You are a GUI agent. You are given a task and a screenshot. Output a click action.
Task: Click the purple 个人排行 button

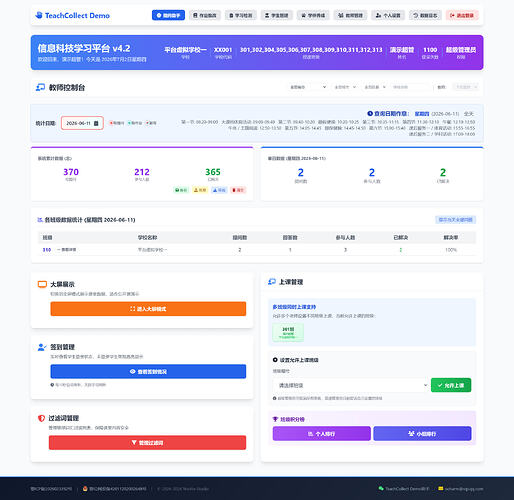pos(322,434)
